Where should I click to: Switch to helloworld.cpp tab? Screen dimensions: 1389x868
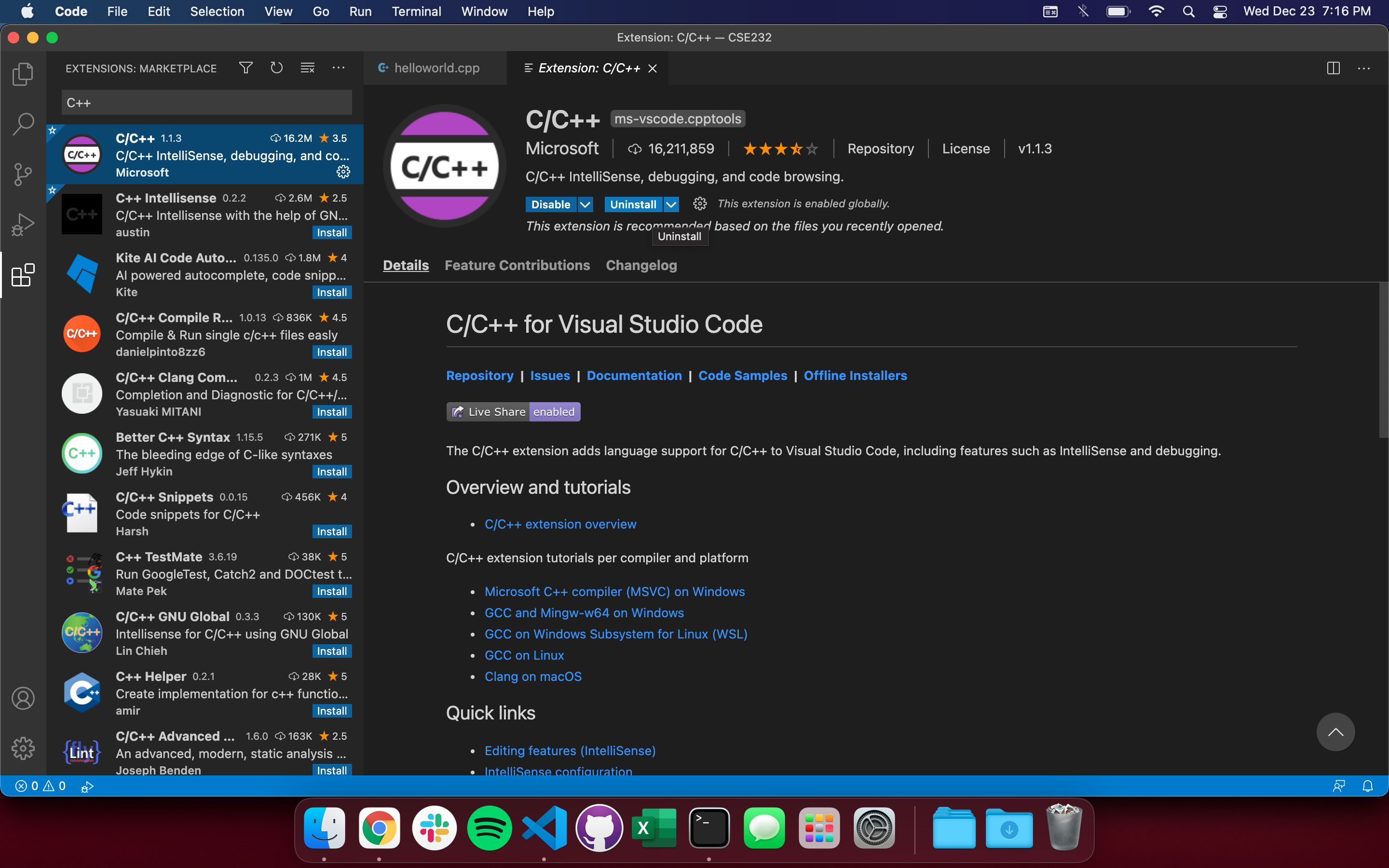click(x=435, y=68)
